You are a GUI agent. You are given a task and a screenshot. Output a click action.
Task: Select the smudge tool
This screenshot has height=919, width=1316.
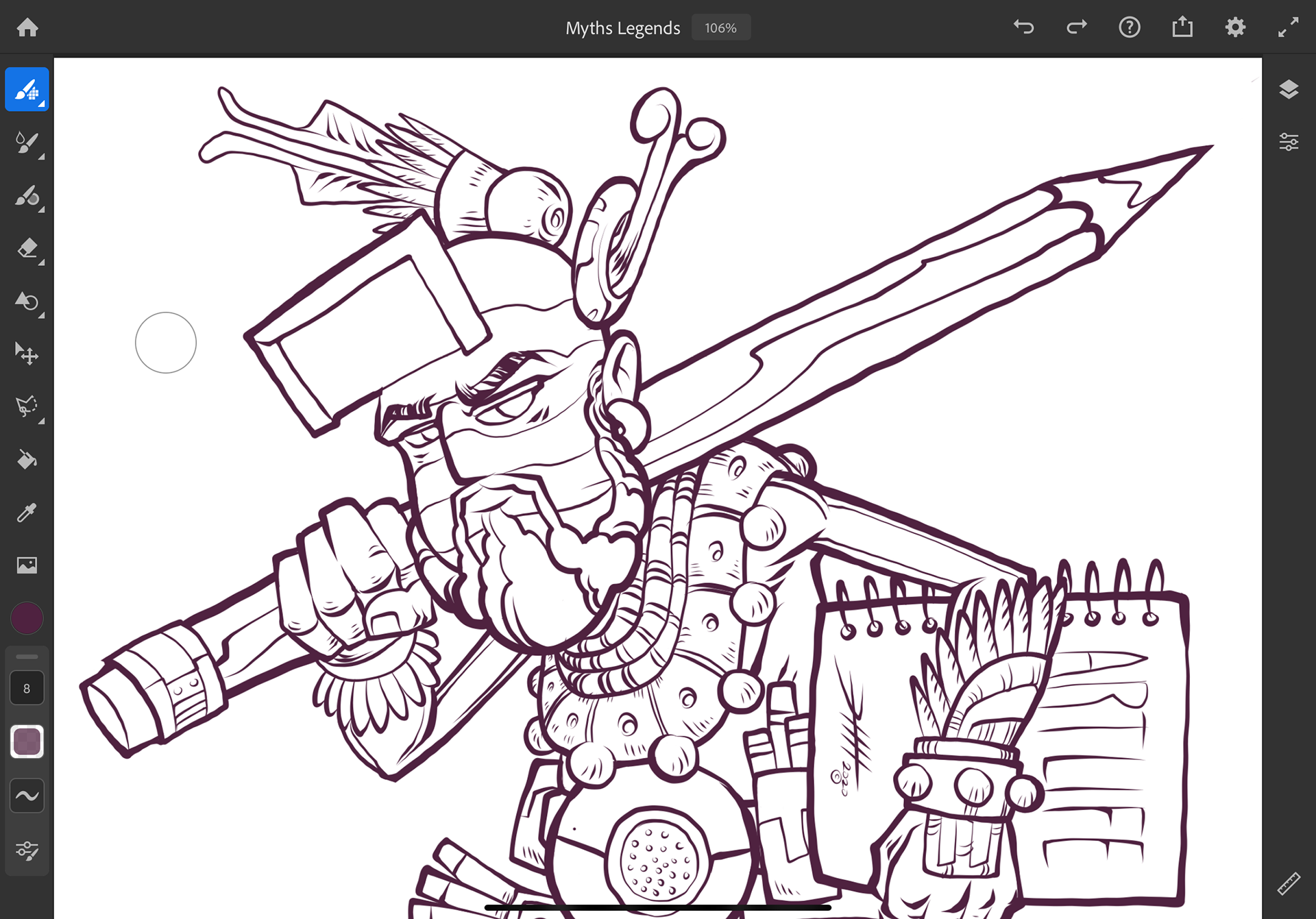pos(27,302)
